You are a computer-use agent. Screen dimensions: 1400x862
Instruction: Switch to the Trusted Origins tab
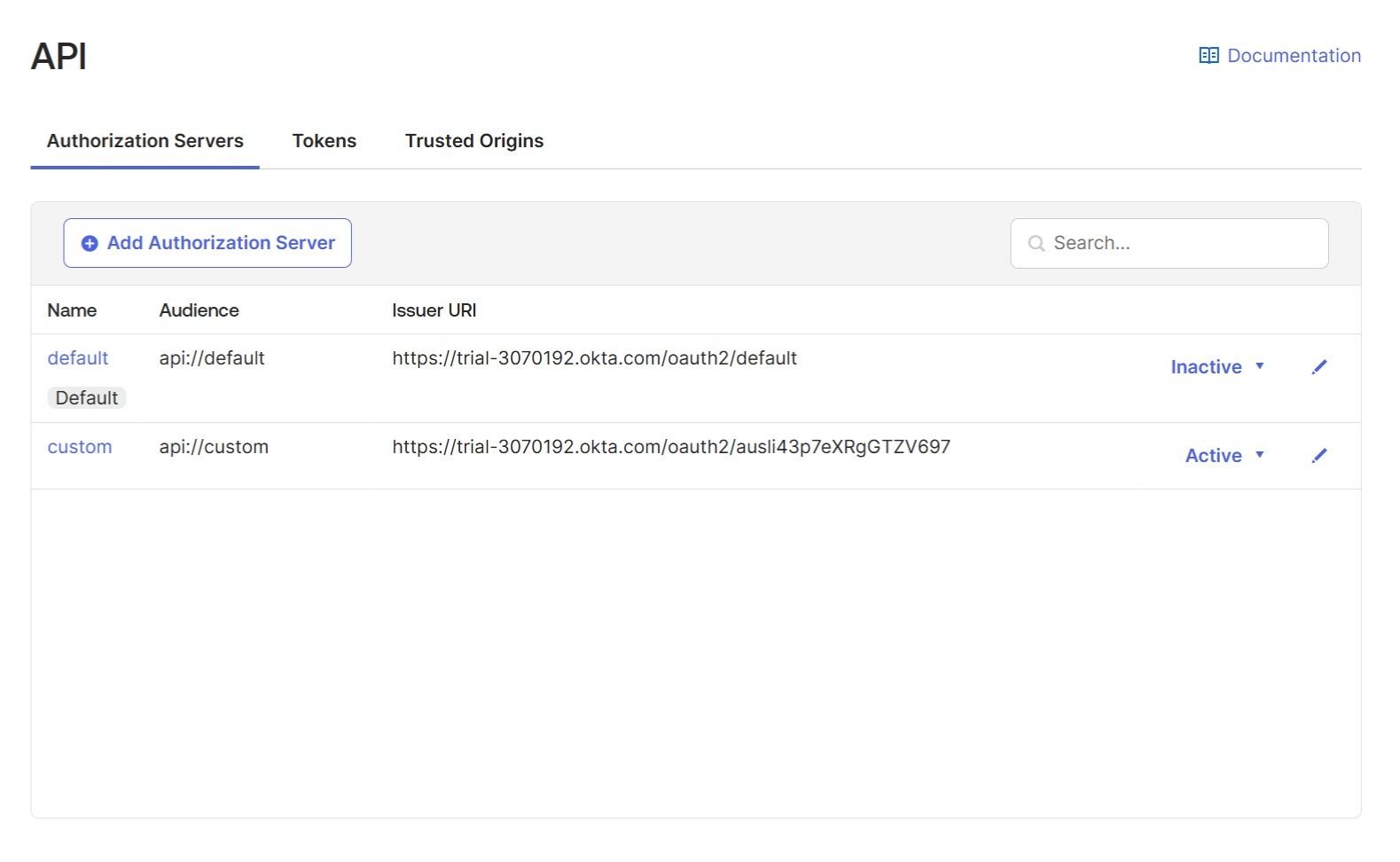pyautogui.click(x=474, y=141)
